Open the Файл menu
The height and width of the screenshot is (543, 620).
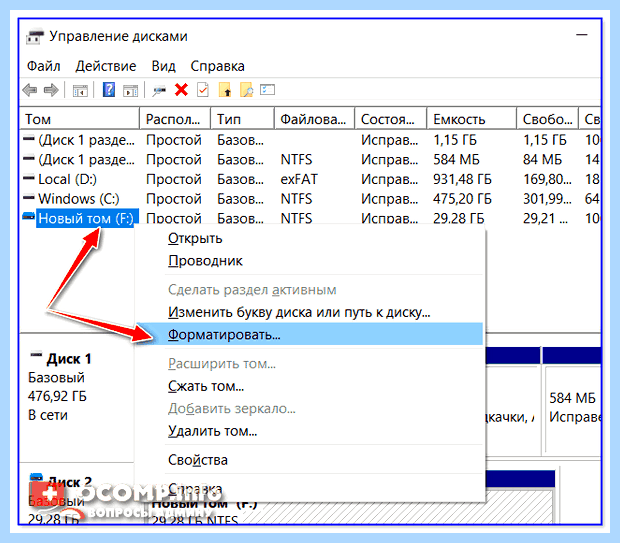click(x=43, y=66)
